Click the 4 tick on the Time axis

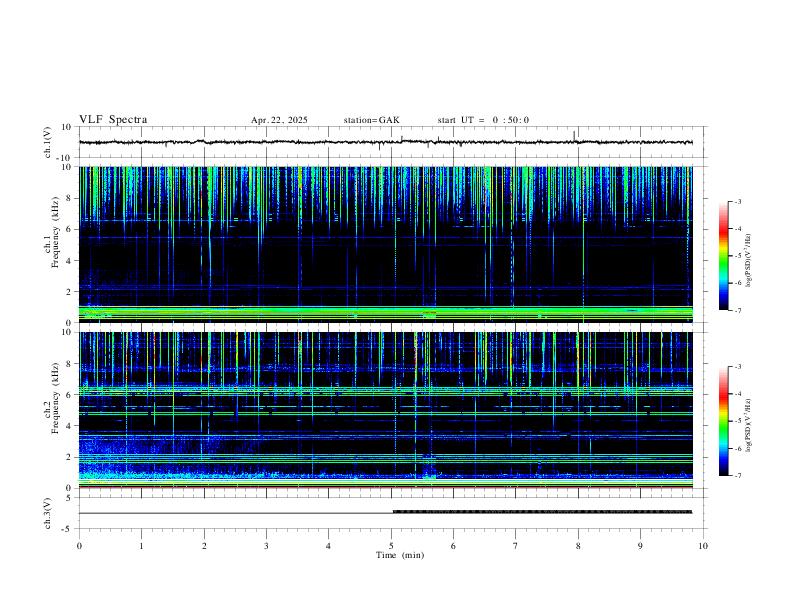click(x=328, y=546)
